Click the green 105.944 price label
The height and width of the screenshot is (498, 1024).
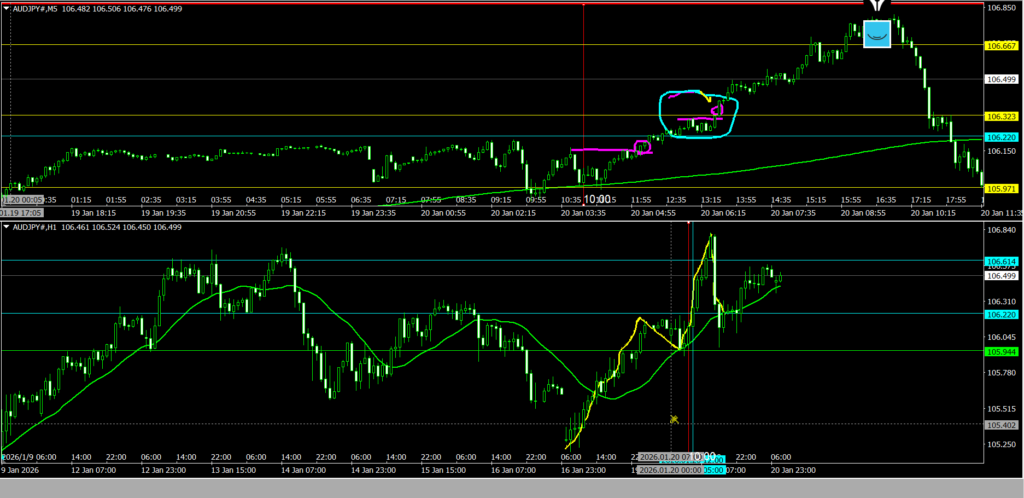click(x=1001, y=351)
